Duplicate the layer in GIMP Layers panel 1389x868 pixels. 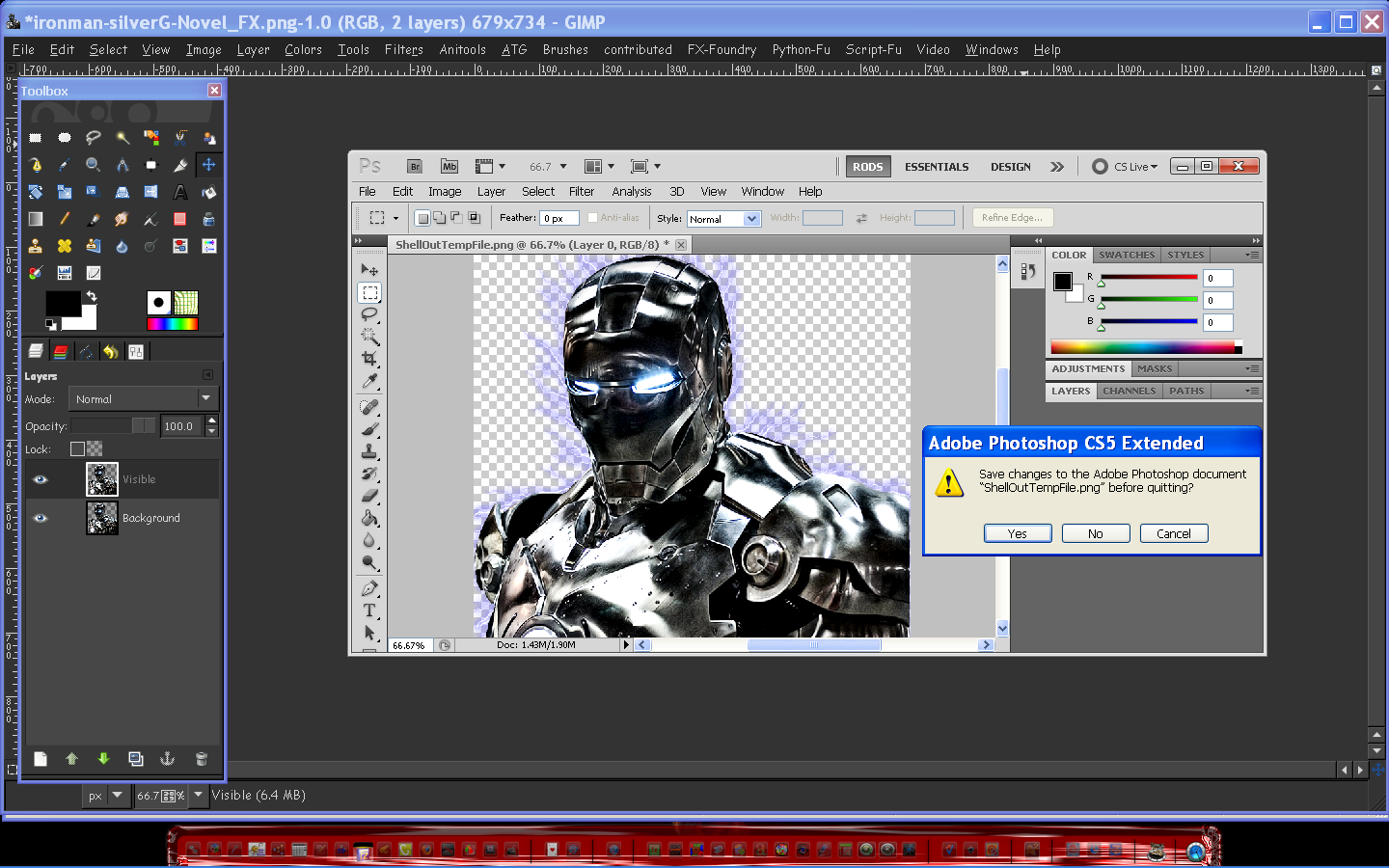click(136, 759)
